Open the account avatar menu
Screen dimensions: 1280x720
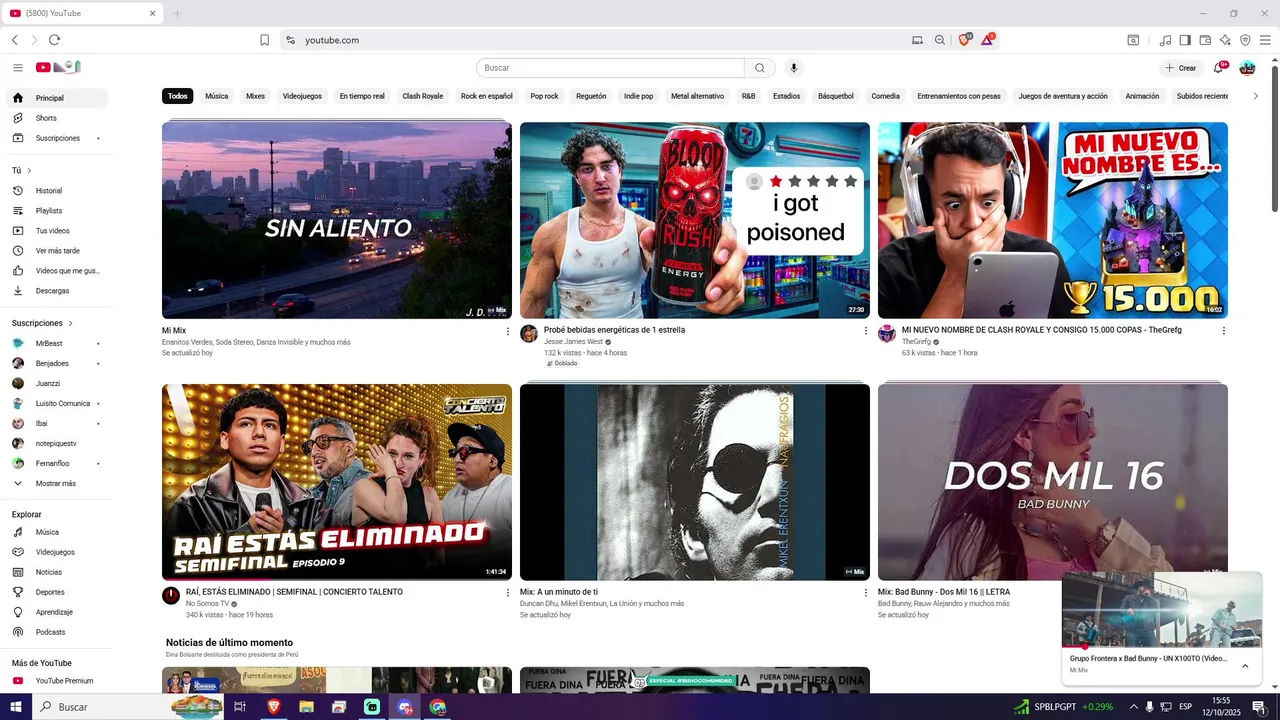tap(1247, 68)
